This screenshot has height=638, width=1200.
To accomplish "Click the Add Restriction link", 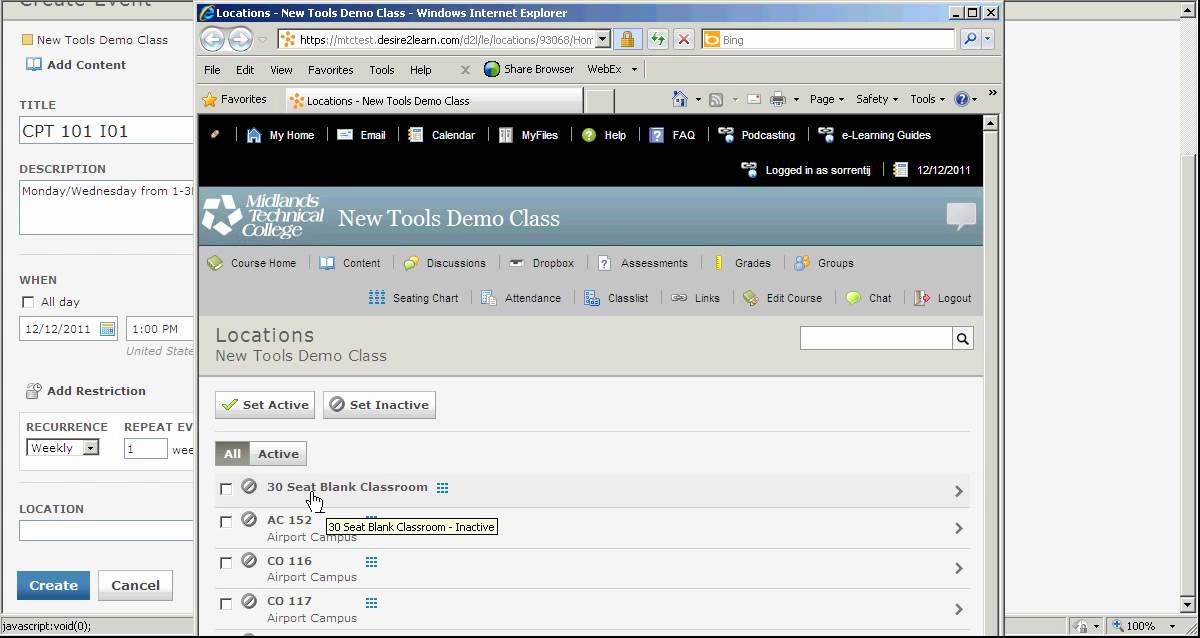I will point(86,391).
